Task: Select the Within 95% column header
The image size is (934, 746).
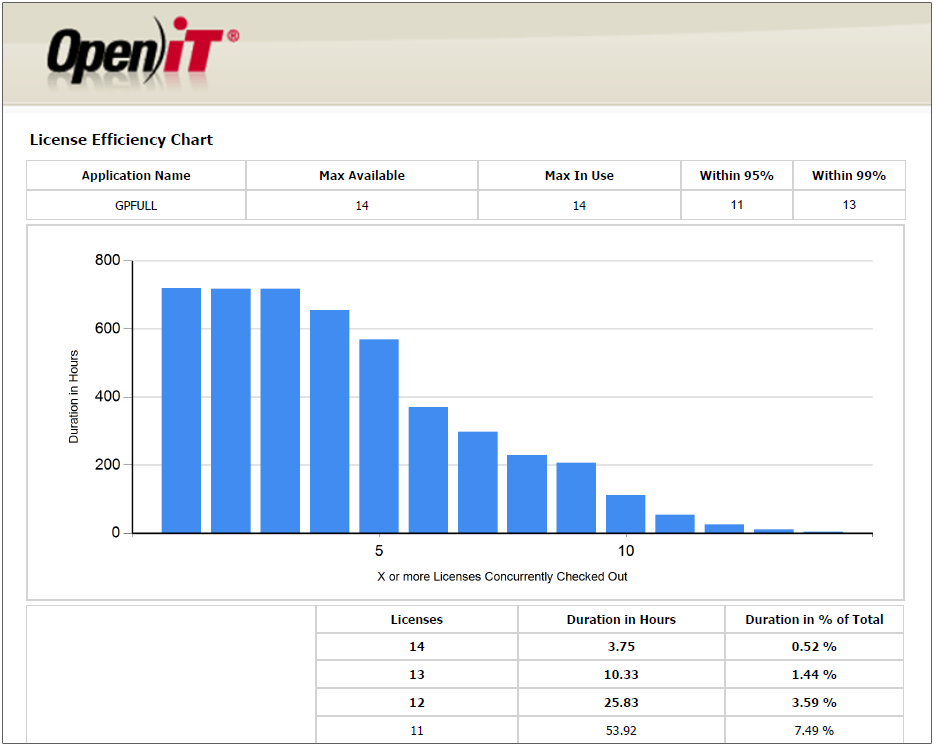Action: point(736,176)
